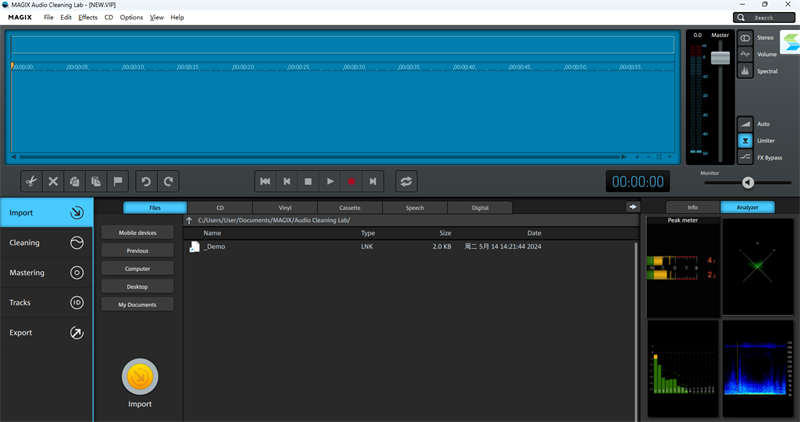Open the Options menu
The width and height of the screenshot is (800, 422).
tap(131, 17)
